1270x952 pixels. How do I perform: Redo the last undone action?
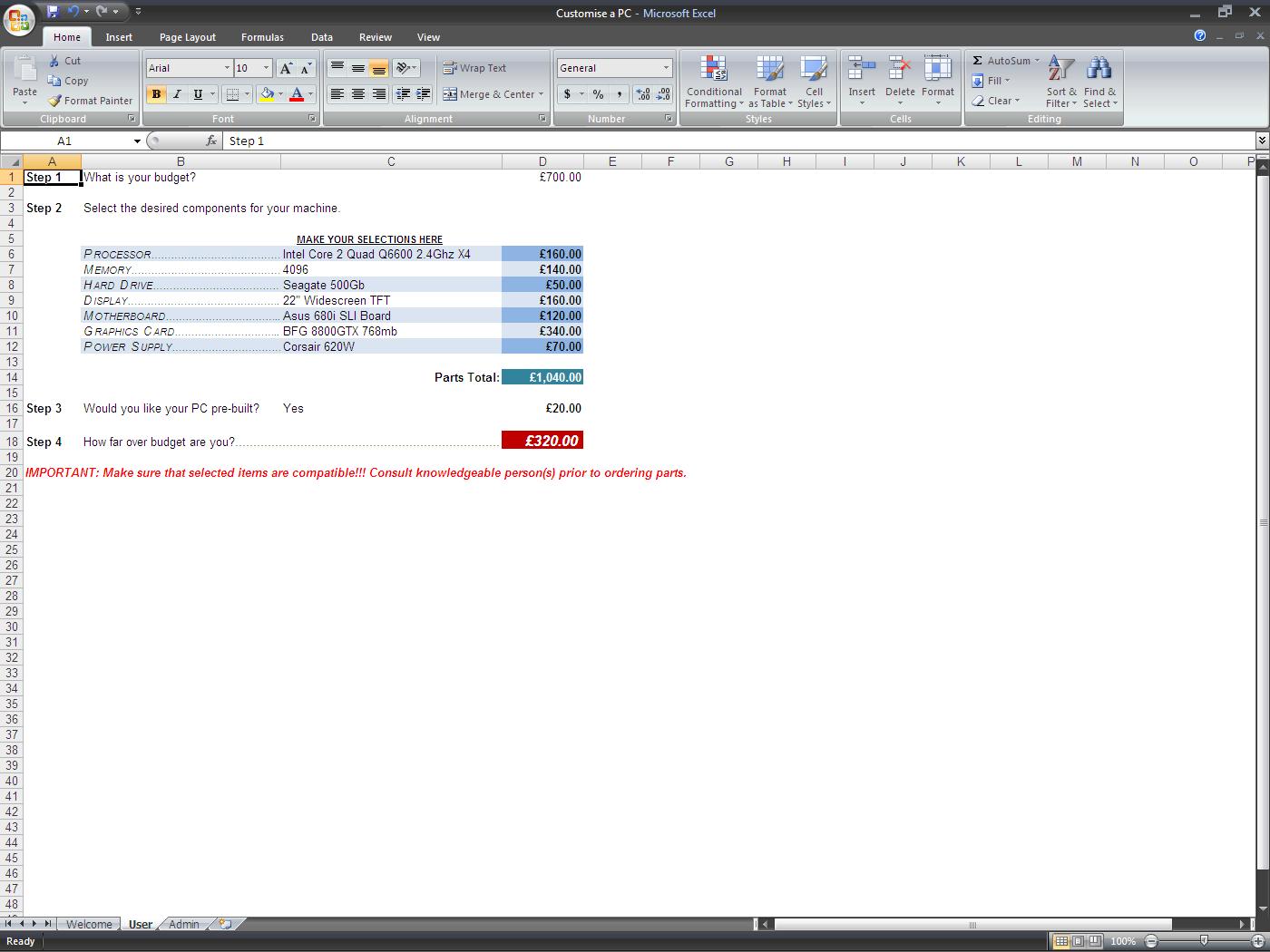click(103, 12)
